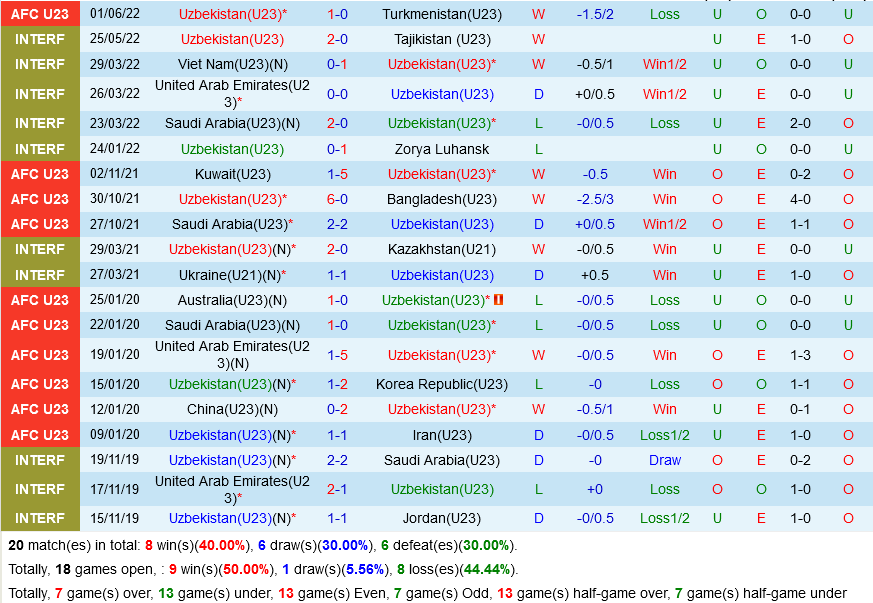Click Zorya Luhansk team name

coord(442,149)
